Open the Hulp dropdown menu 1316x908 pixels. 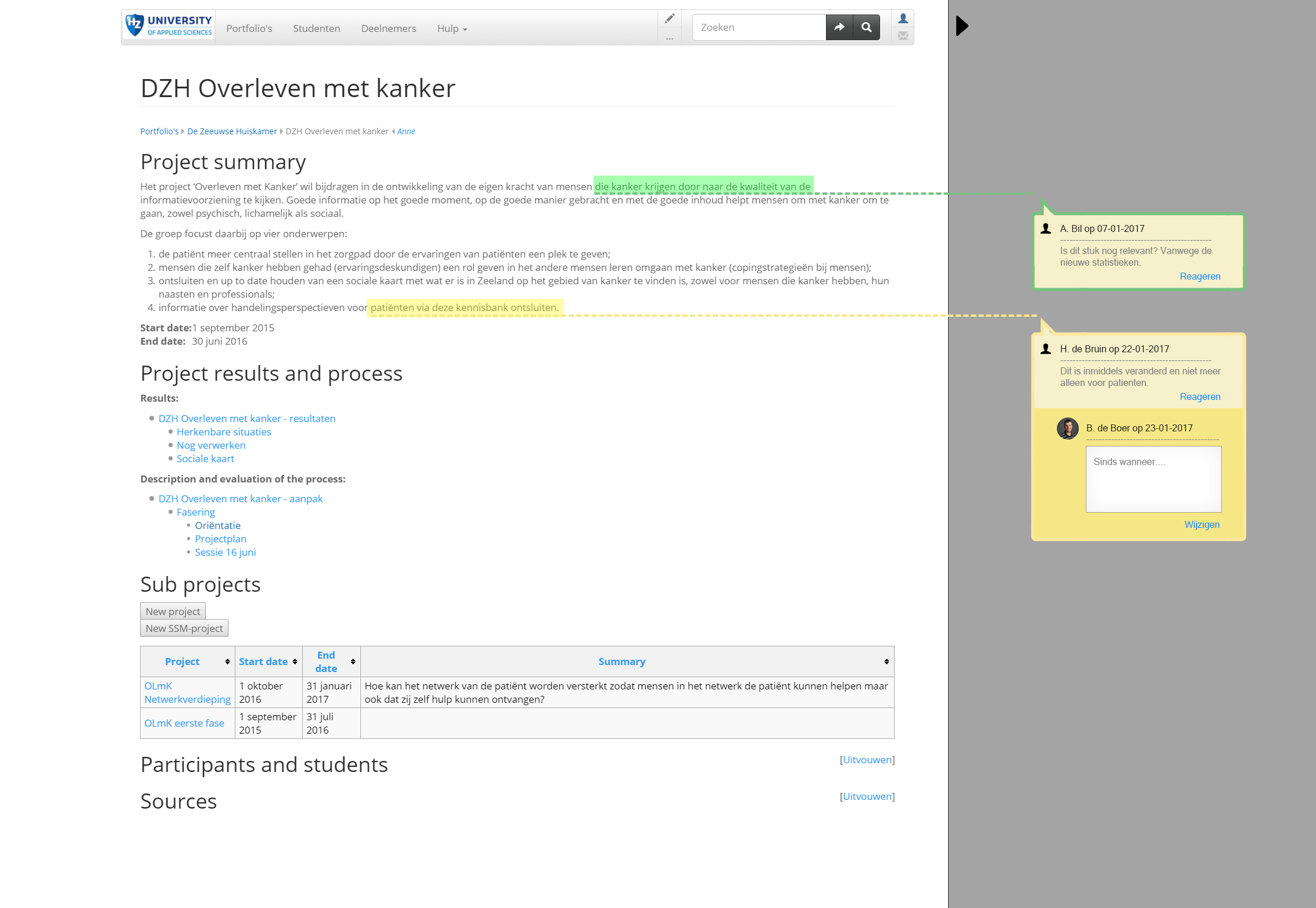(x=452, y=28)
